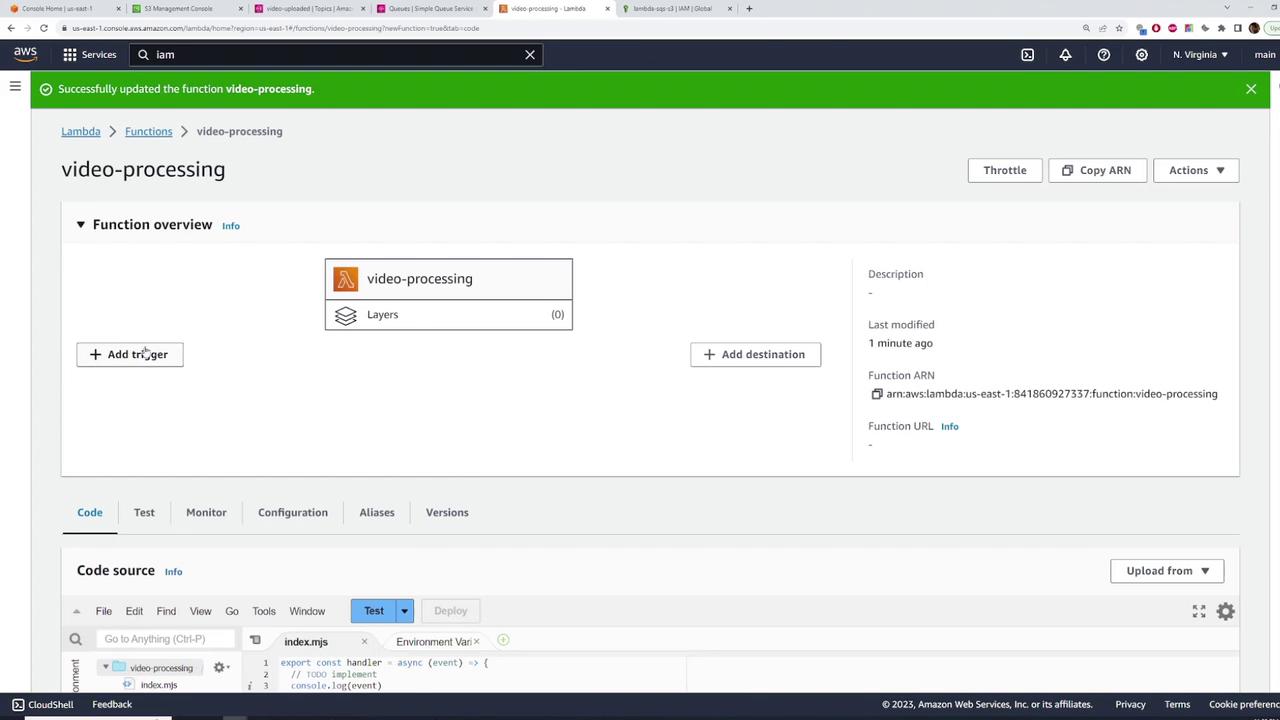The height and width of the screenshot is (720, 1280).
Task: Open the editor Find menu
Action: click(166, 611)
